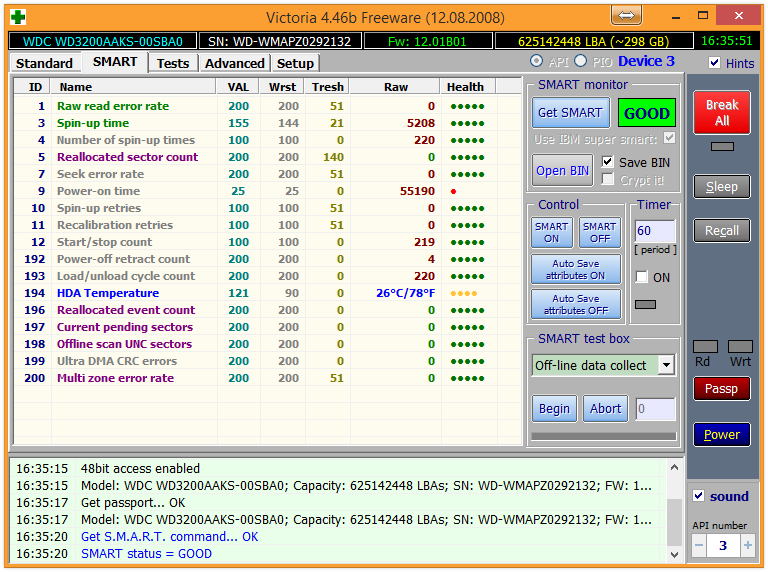
Task: Select the PIO radio button
Action: [580, 61]
